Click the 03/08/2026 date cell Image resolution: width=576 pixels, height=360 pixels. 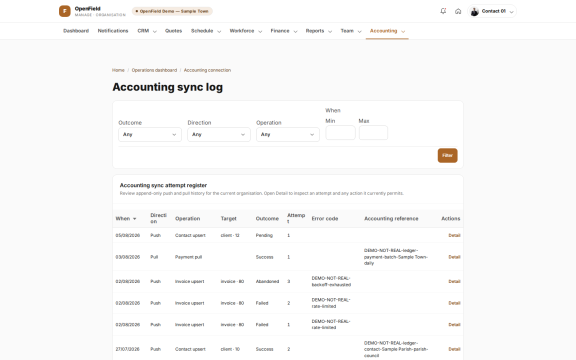point(128,257)
